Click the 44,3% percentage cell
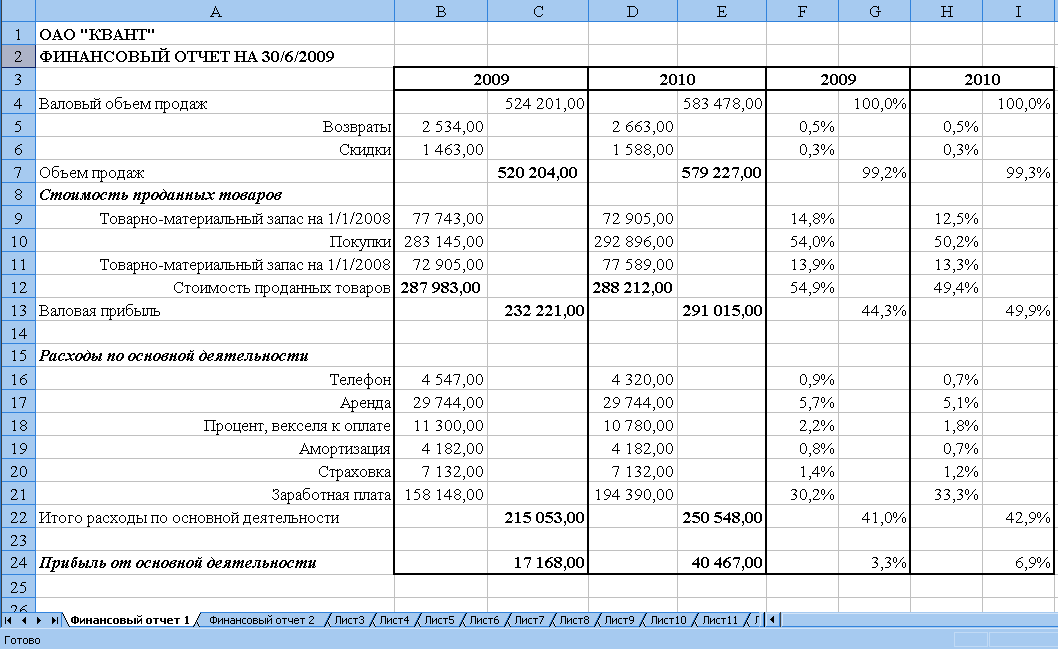1058x649 pixels. coord(874,310)
